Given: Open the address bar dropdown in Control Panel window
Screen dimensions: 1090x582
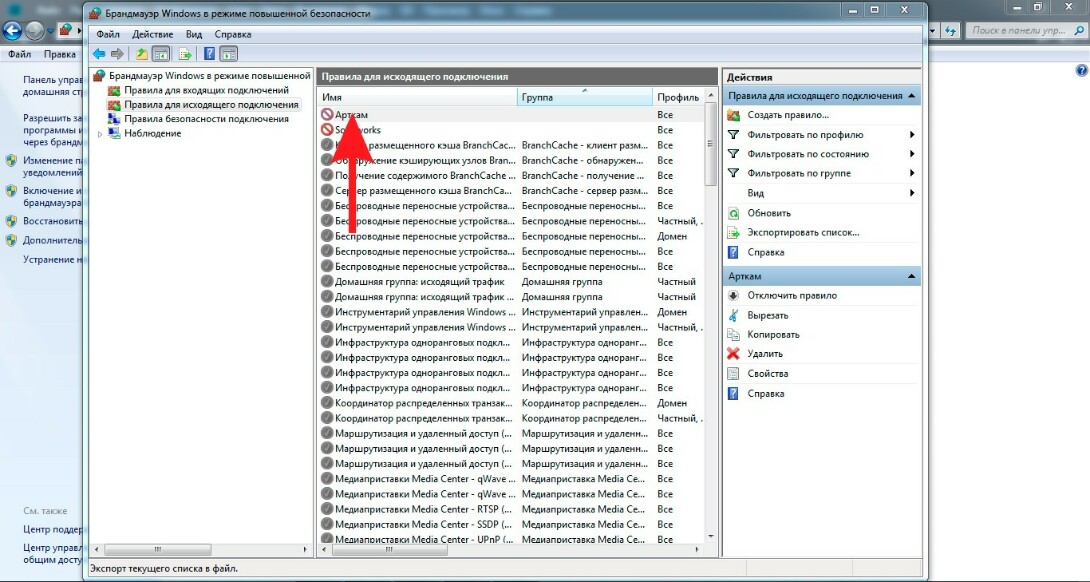Looking at the screenshot, I should coord(934,31).
